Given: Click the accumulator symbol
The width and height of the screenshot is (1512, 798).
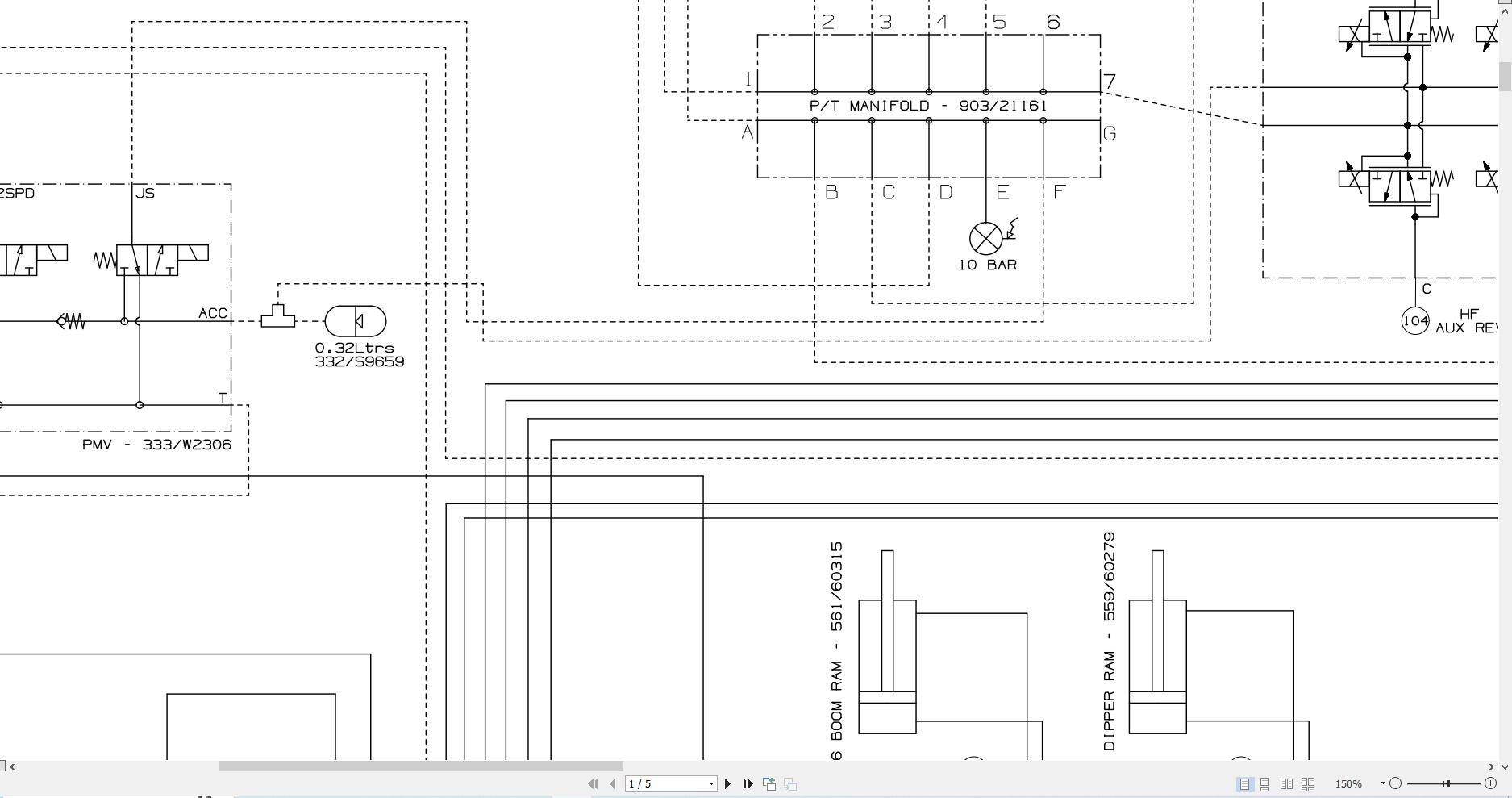Looking at the screenshot, I should point(356,321).
